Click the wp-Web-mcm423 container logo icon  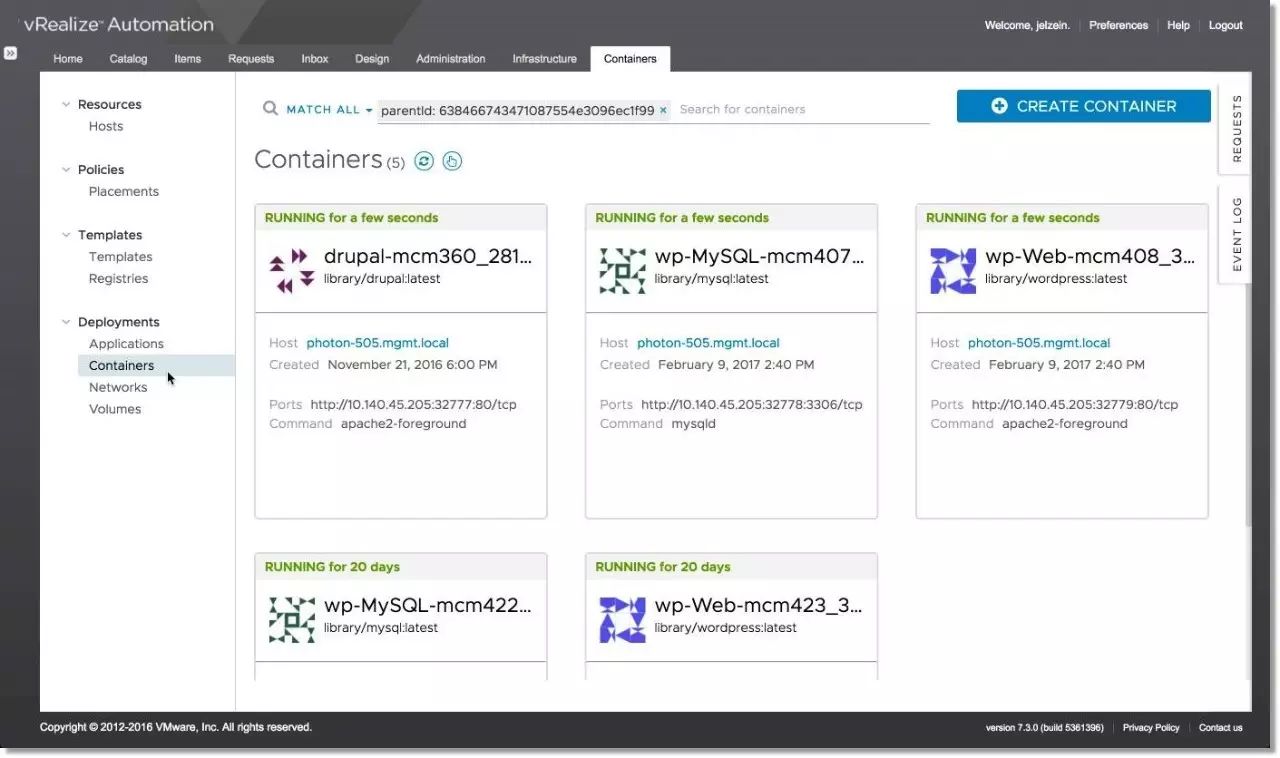click(623, 620)
